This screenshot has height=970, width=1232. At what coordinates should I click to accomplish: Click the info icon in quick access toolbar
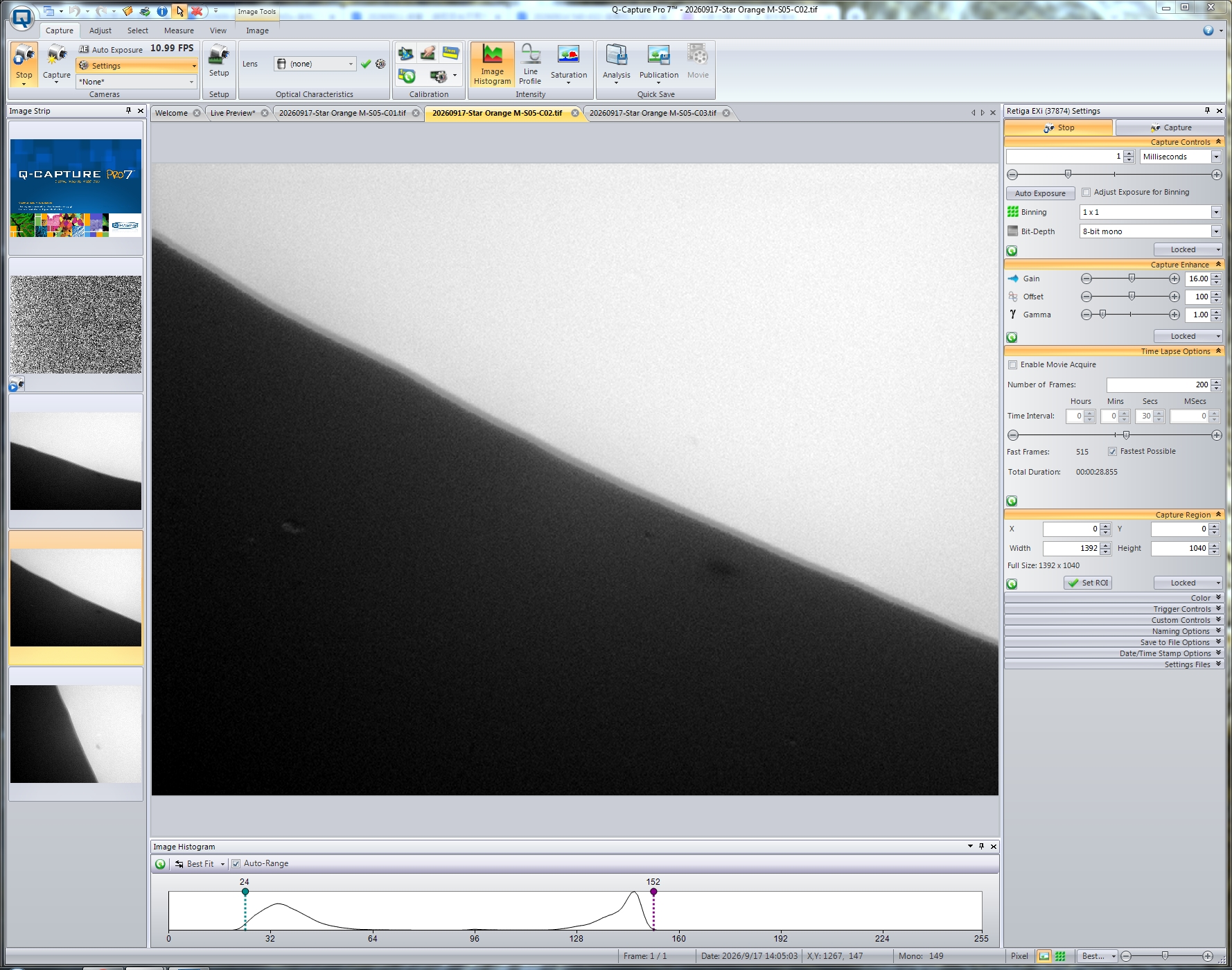point(161,11)
